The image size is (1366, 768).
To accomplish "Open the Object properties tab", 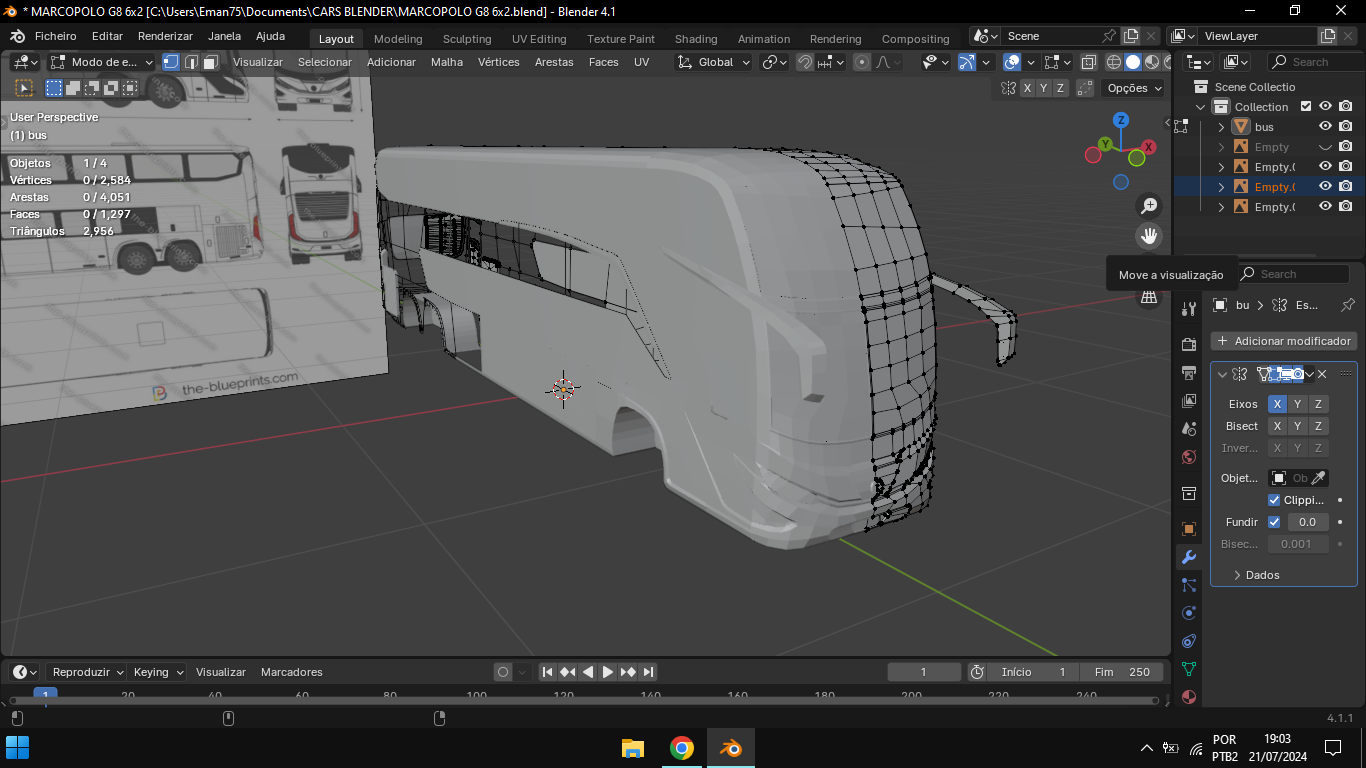I will click(1189, 529).
